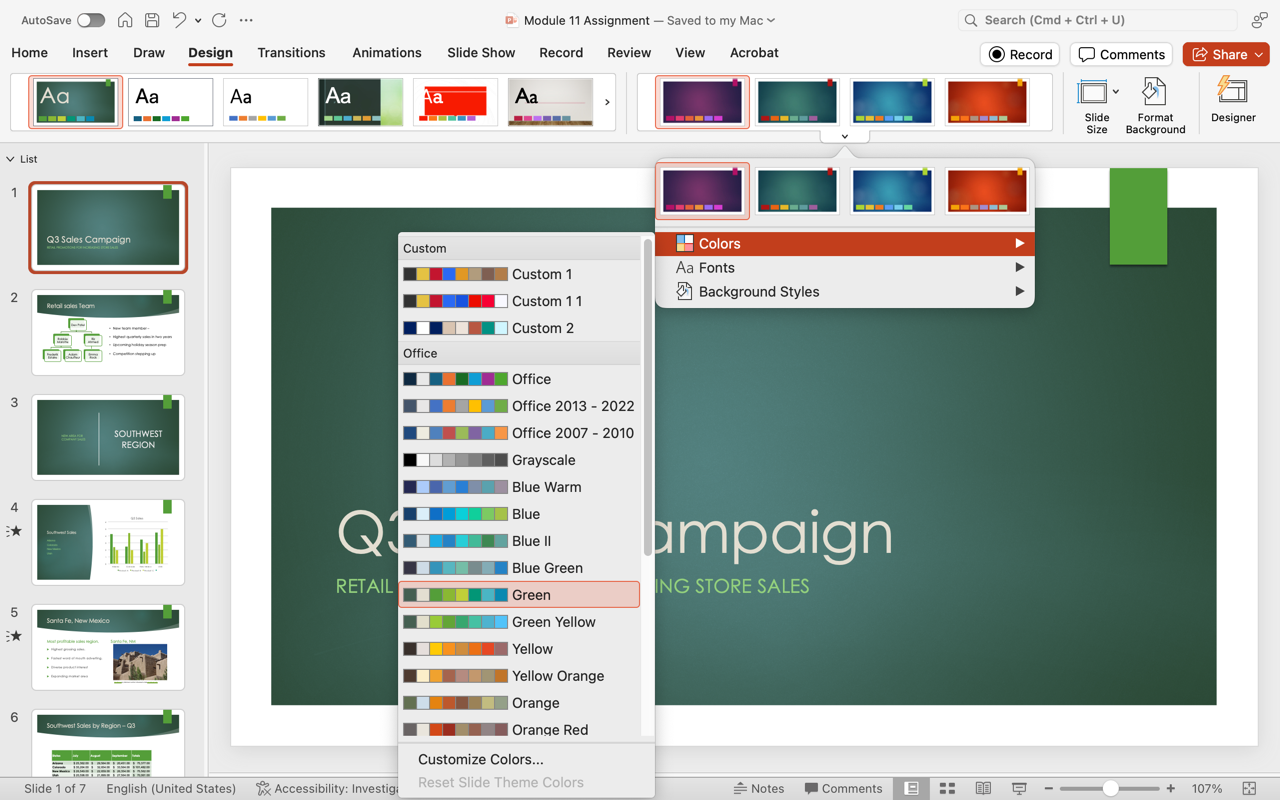Fit slide to current window

tap(1249, 788)
